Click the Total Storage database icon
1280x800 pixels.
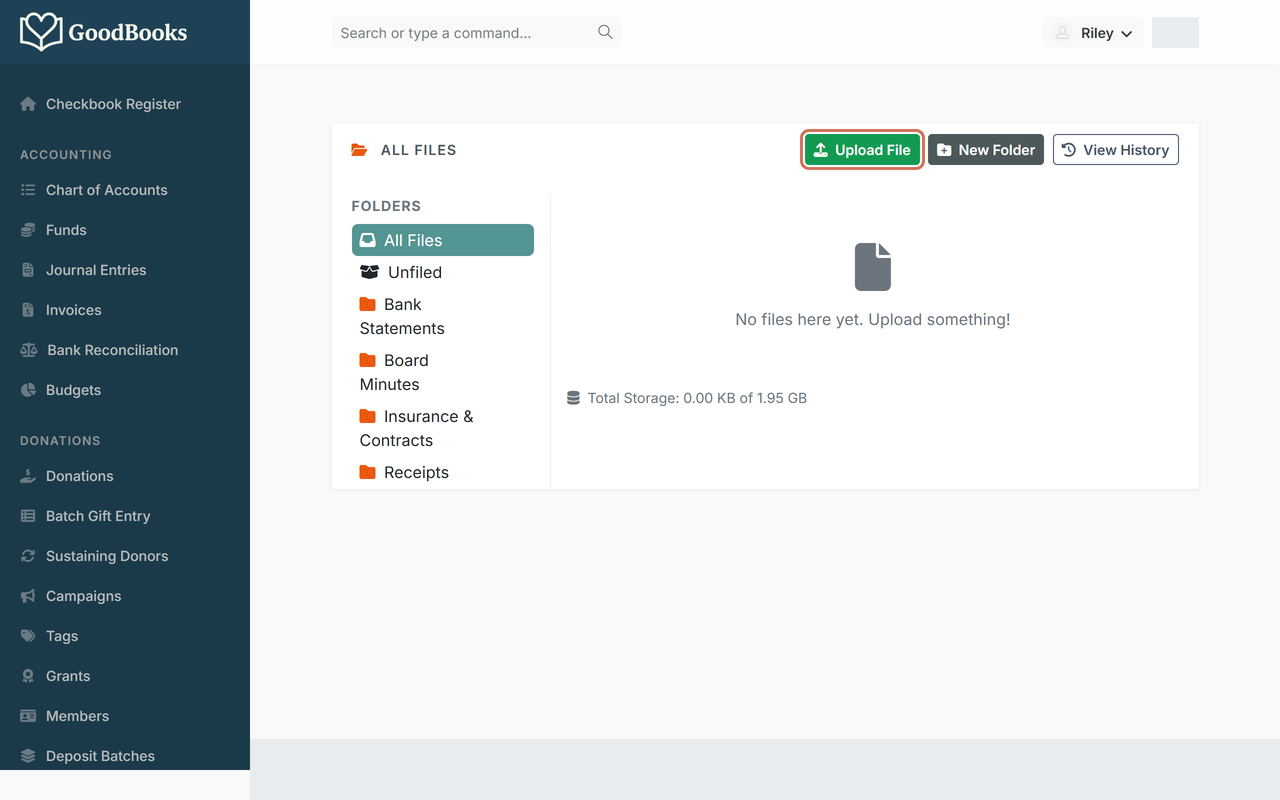[x=573, y=398]
